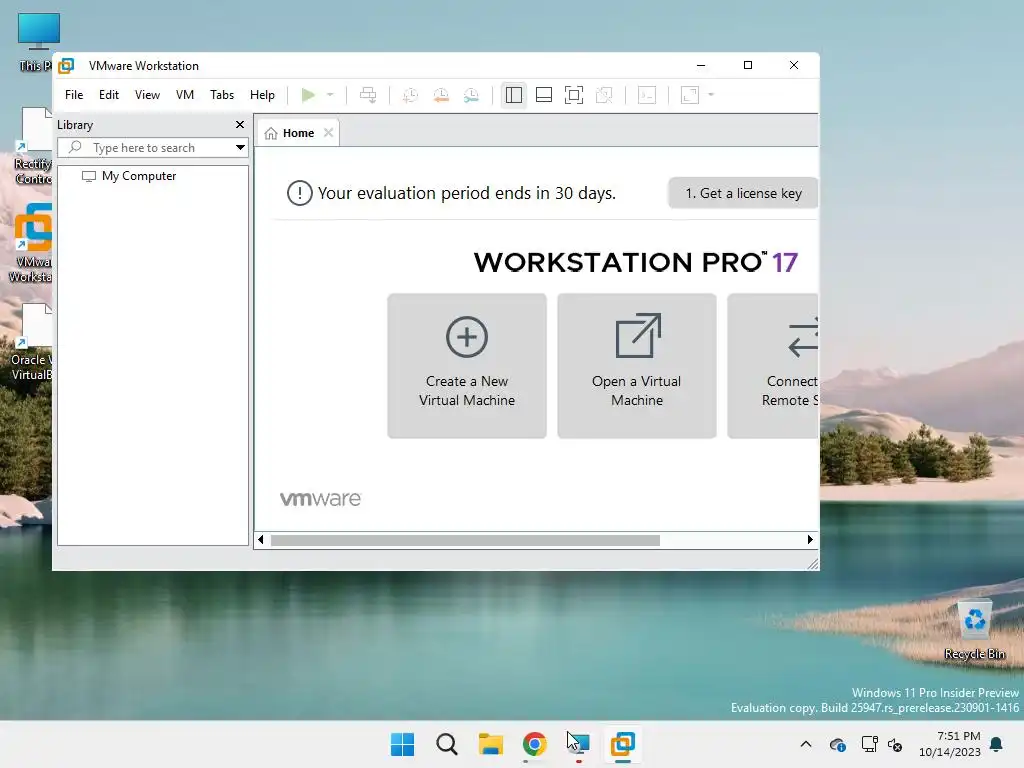Screen dimensions: 1024x768
Task: Expand the library search filter dropdown
Action: [x=240, y=148]
